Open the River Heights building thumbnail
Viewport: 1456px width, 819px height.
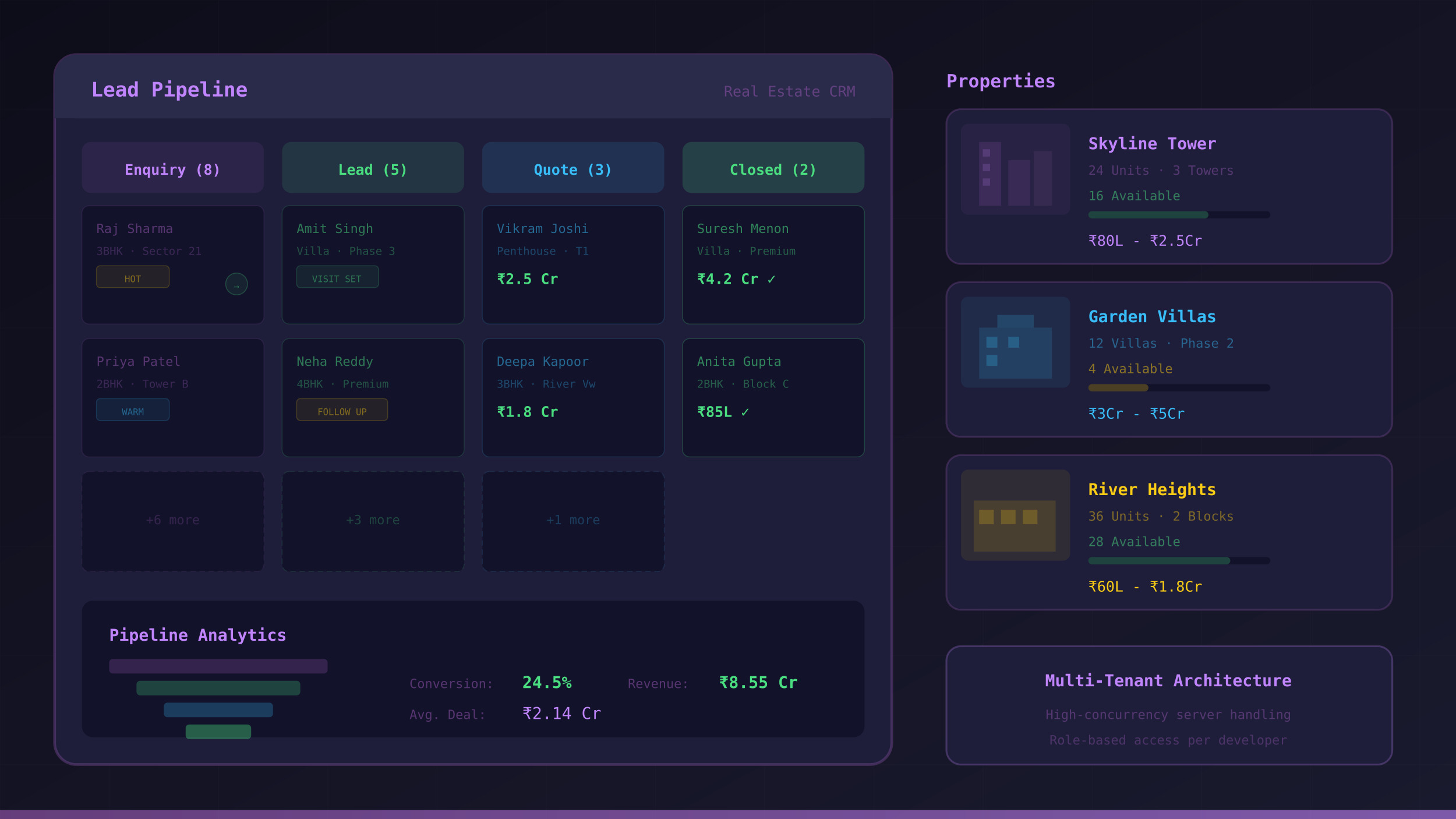(1015, 516)
